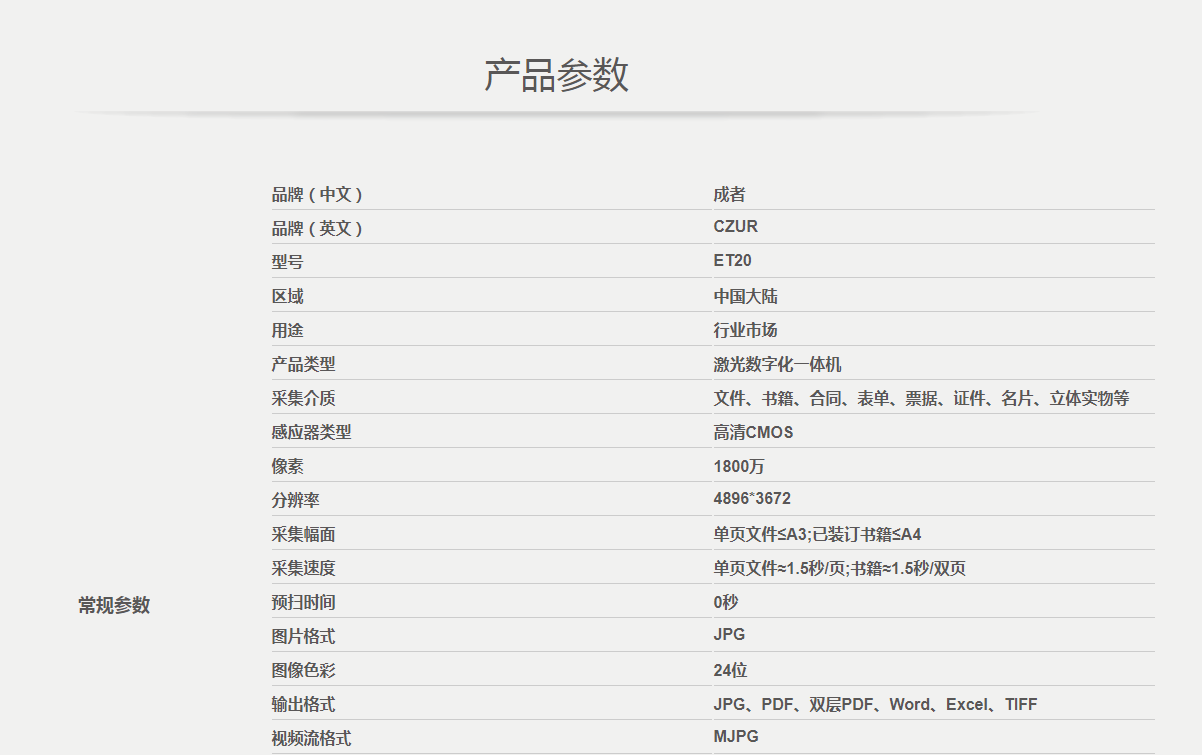Viewport: 1202px width, 755px height.
Task: Click the 视频流格式 label
Action: coord(311,739)
